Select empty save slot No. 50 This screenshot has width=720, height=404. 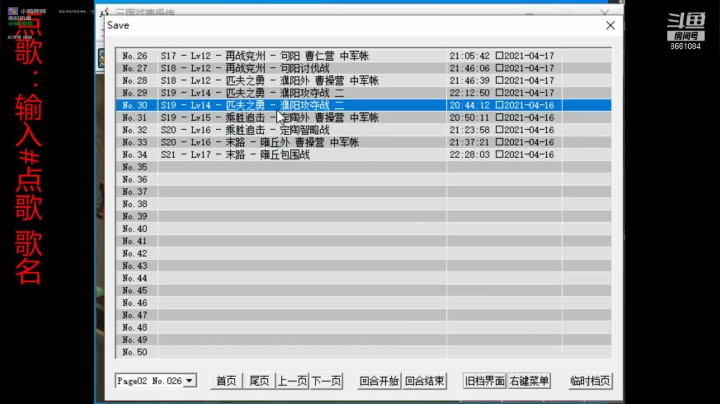(363, 353)
